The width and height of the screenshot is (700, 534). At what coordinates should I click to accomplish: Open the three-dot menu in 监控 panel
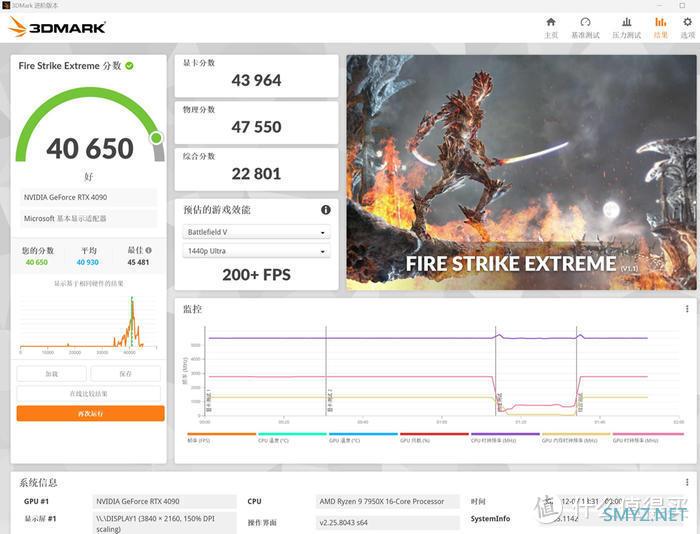(687, 309)
